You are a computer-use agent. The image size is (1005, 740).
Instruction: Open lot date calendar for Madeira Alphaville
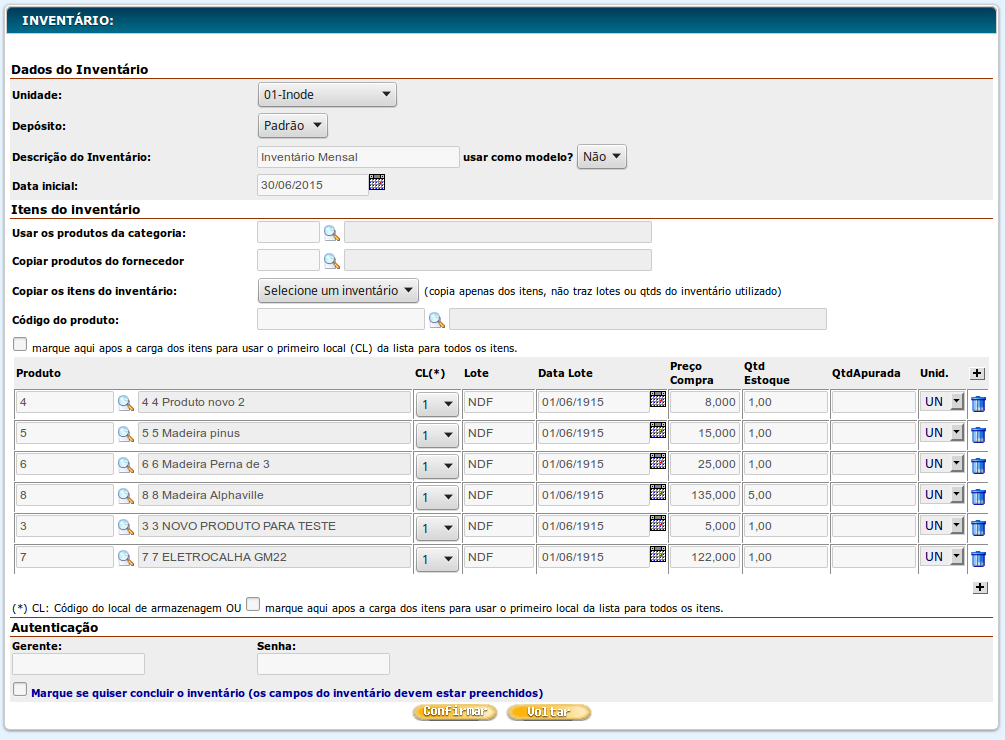(657, 492)
